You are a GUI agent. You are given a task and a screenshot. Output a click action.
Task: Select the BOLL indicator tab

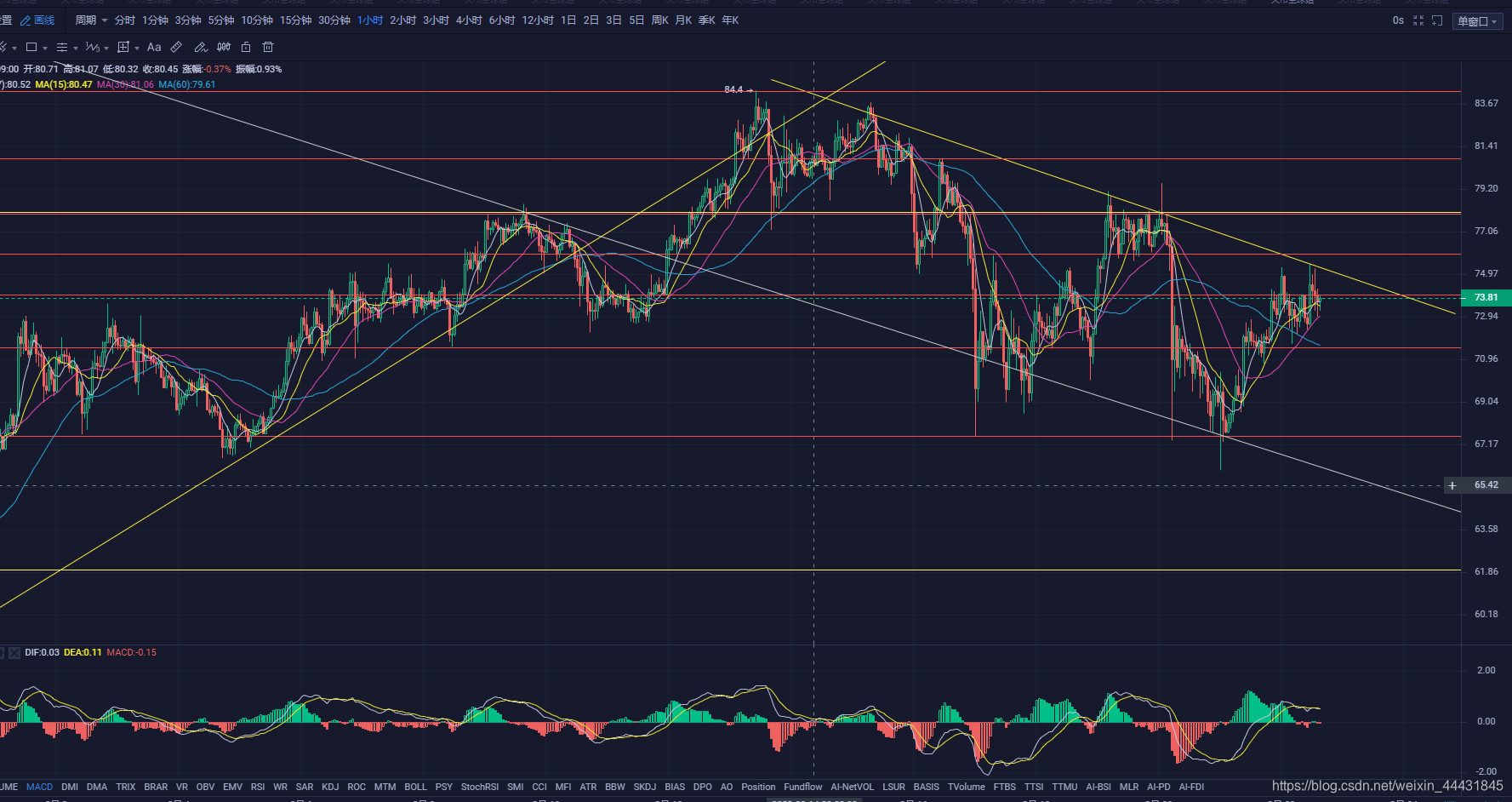(x=415, y=788)
